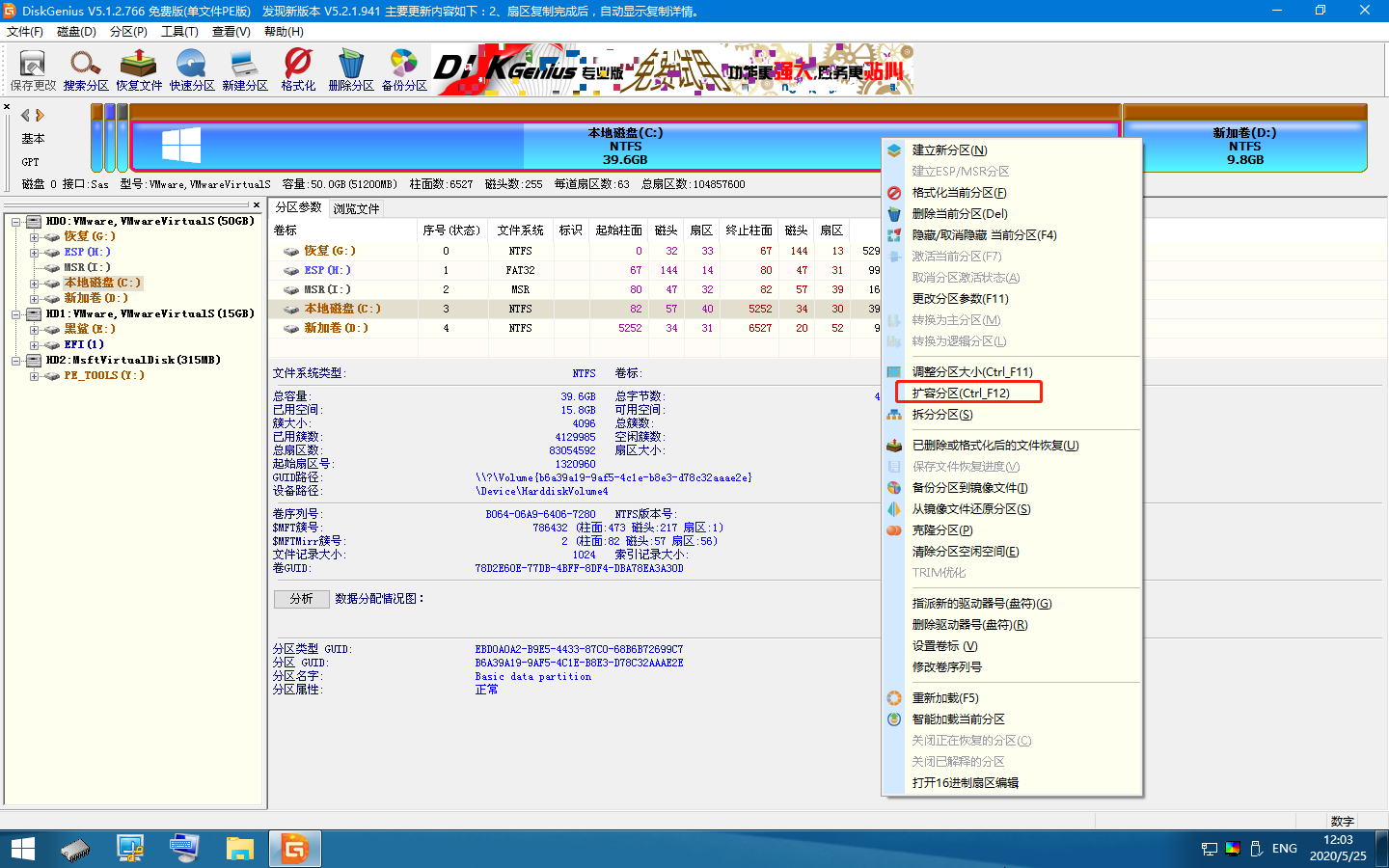Choose 扩容分区(Ctrl_F12) from context menu
1389x868 pixels.
(961, 393)
